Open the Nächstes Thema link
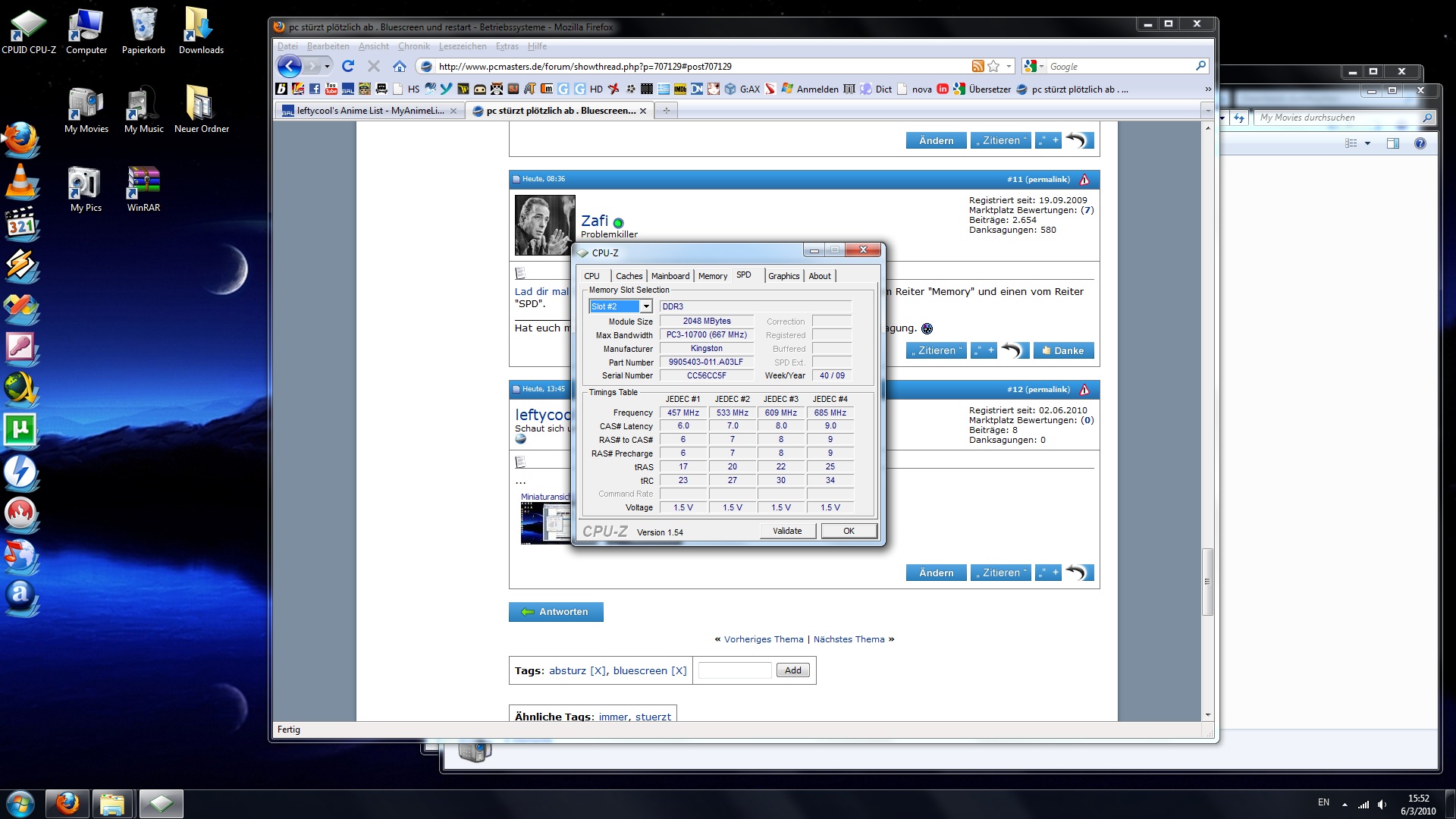The height and width of the screenshot is (819, 1456). pos(849,639)
